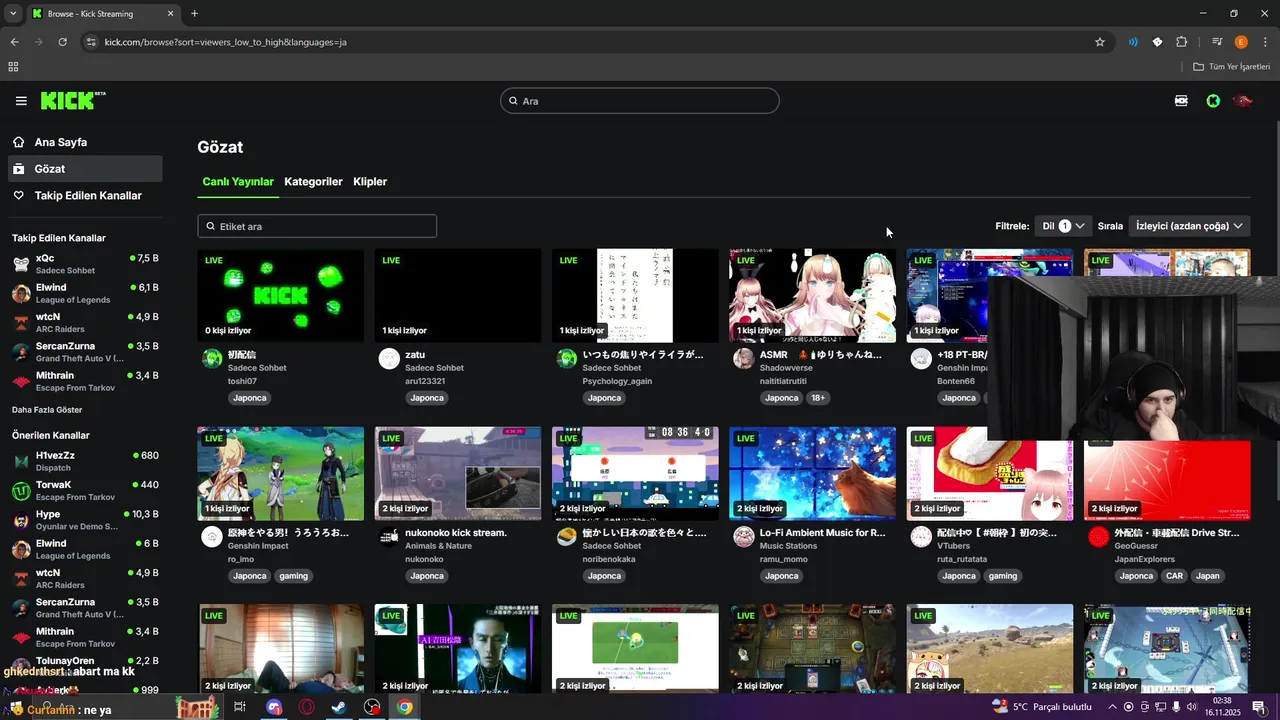Click the Ara search box

pyautogui.click(x=639, y=101)
